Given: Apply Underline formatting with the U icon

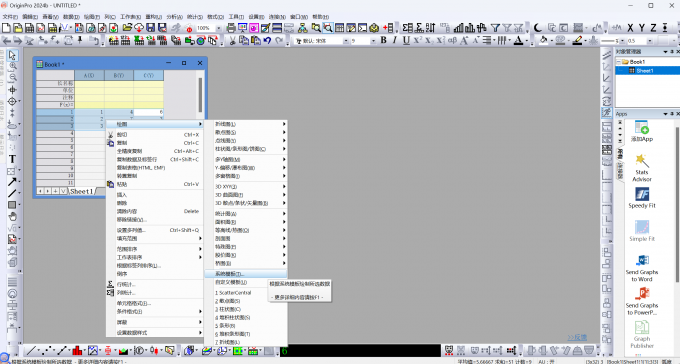Looking at the screenshot, I should click(x=406, y=40).
